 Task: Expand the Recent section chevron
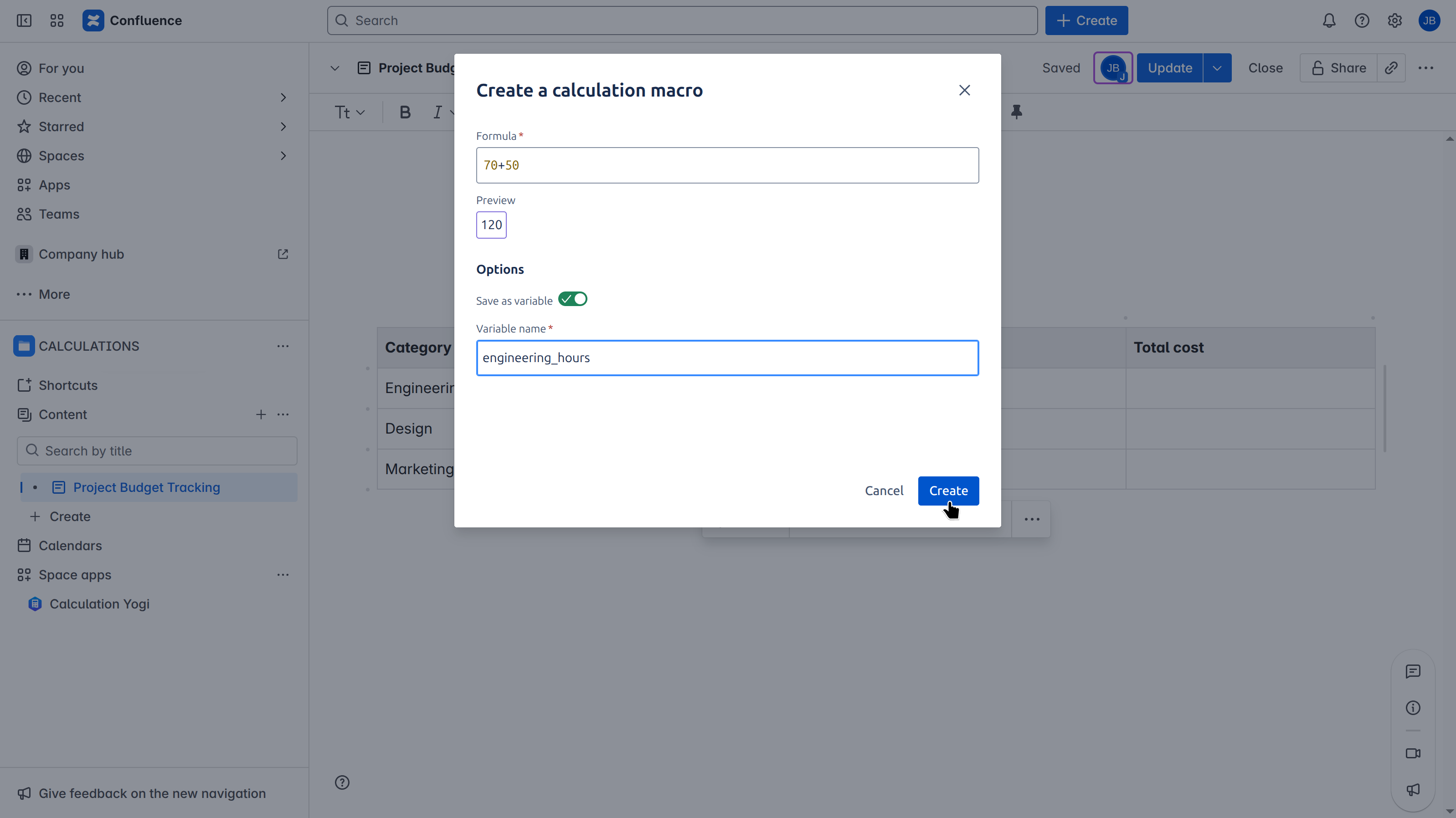point(283,98)
